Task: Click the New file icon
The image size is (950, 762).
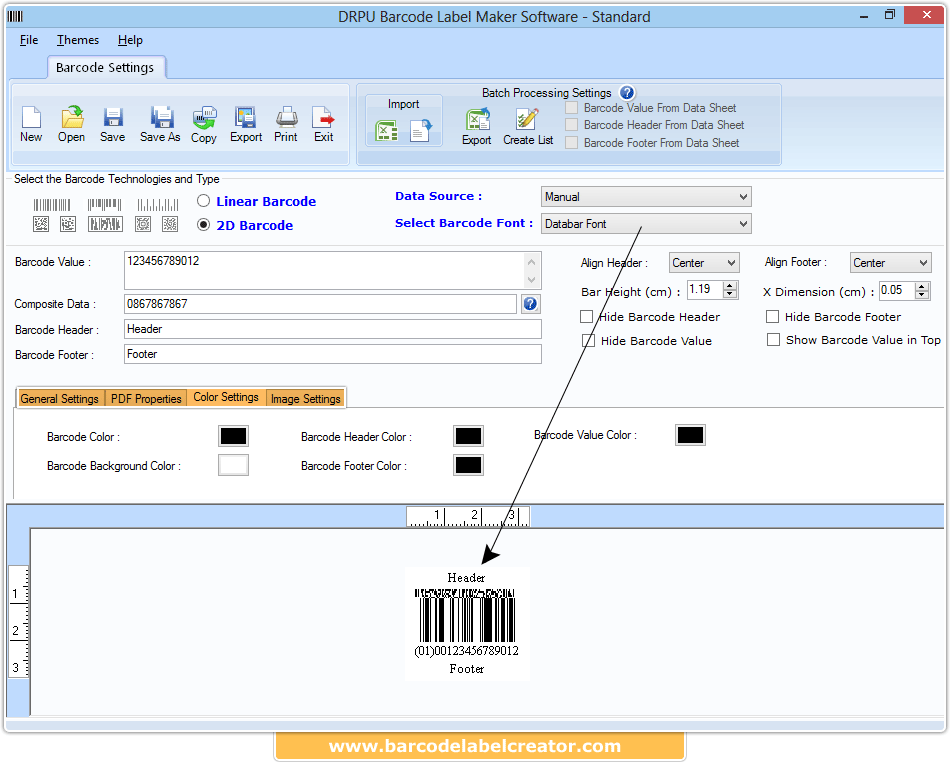Action: click(31, 118)
